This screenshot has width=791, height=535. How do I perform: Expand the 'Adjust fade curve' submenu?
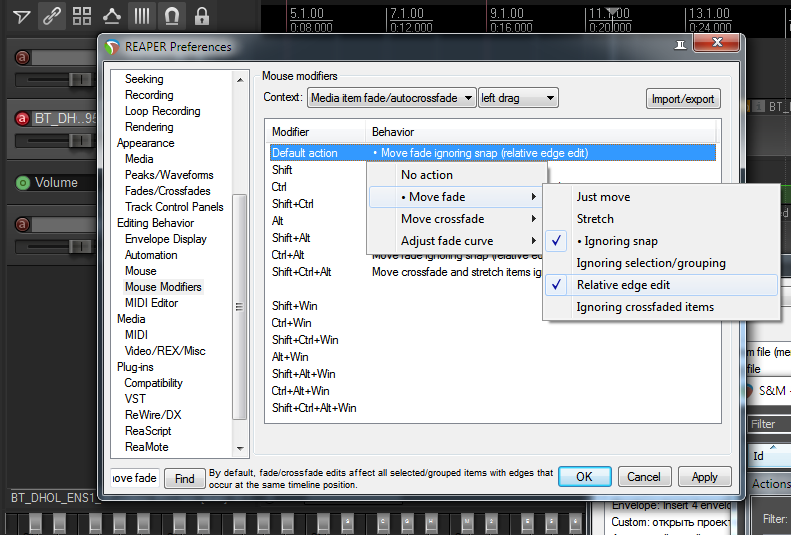click(456, 241)
